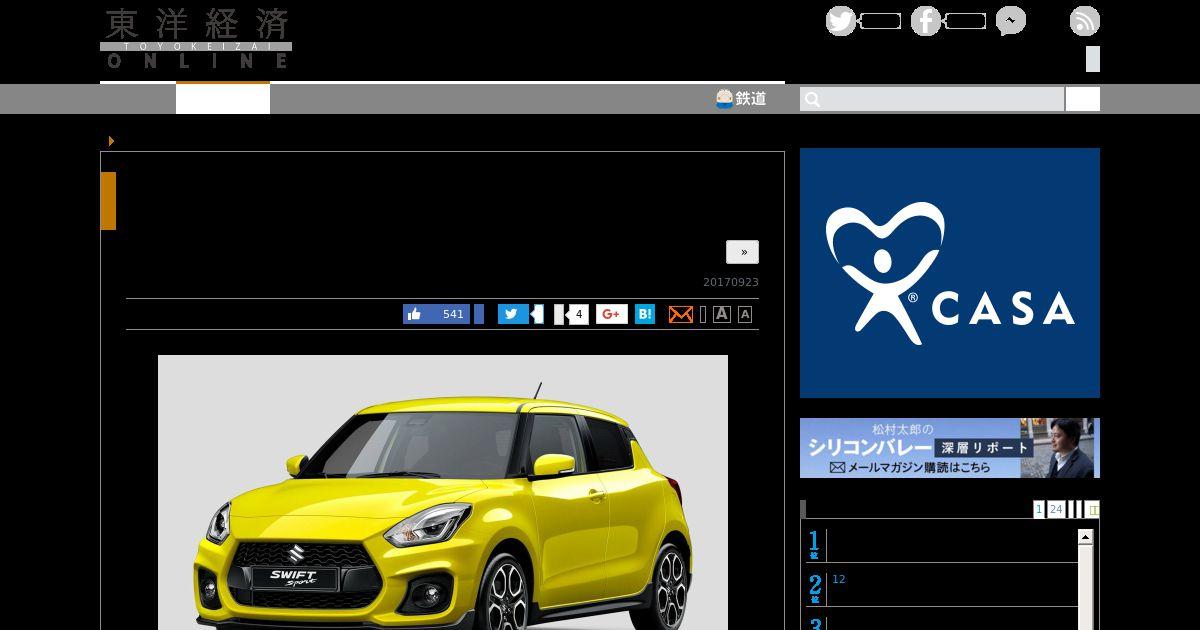Viewport: 1200px width, 630px height.
Task: Click the Twitter follower count bubble in header
Action: (x=880, y=21)
